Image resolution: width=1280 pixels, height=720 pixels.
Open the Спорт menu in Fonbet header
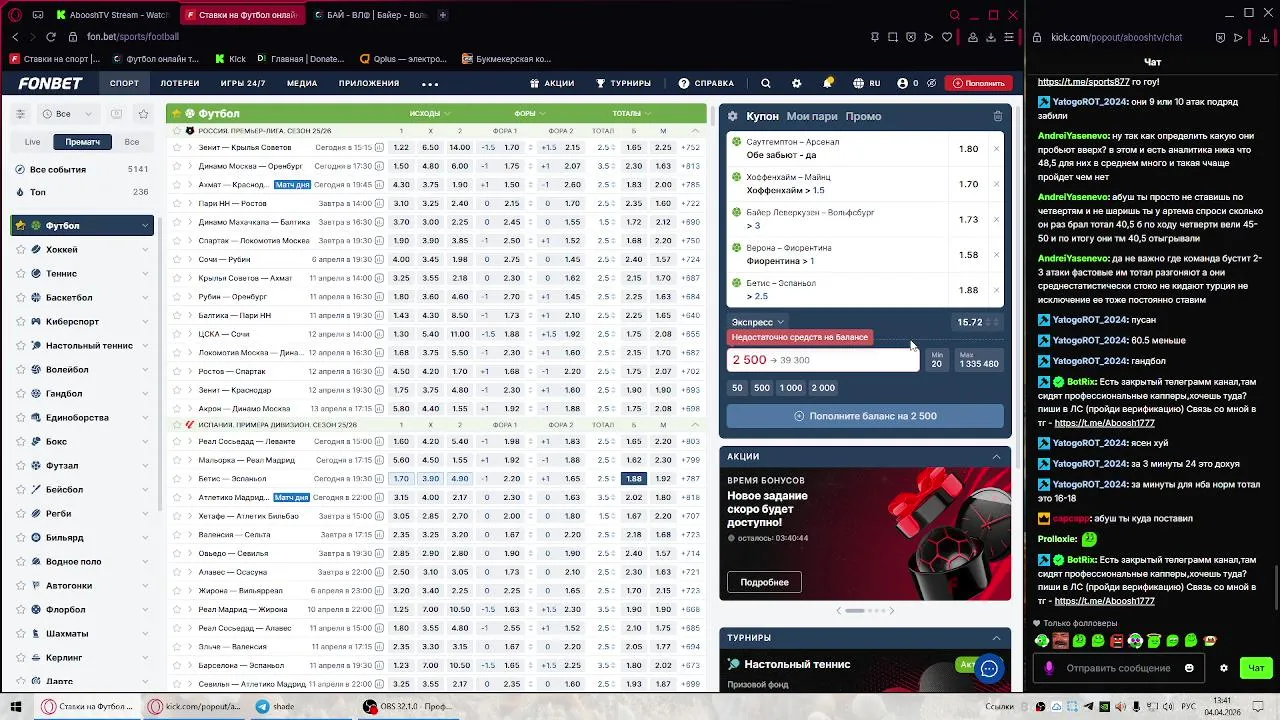tap(124, 83)
